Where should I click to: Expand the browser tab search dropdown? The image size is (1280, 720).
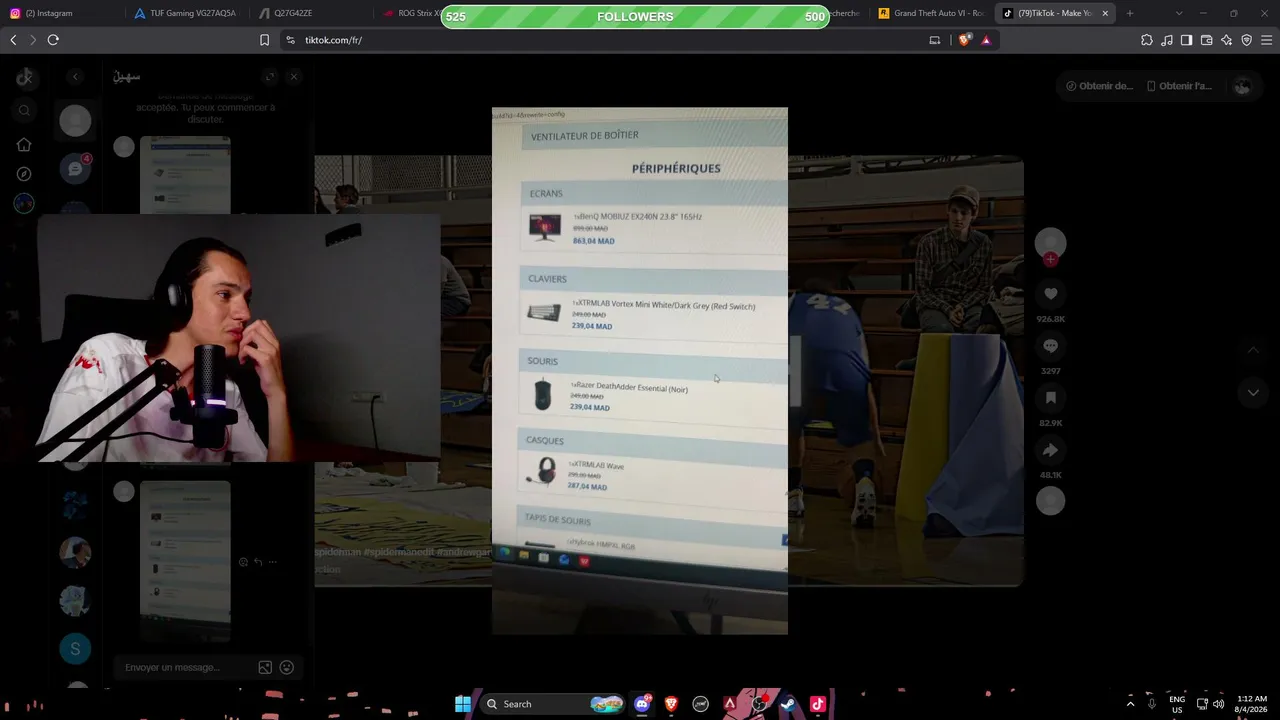[x=1179, y=14]
